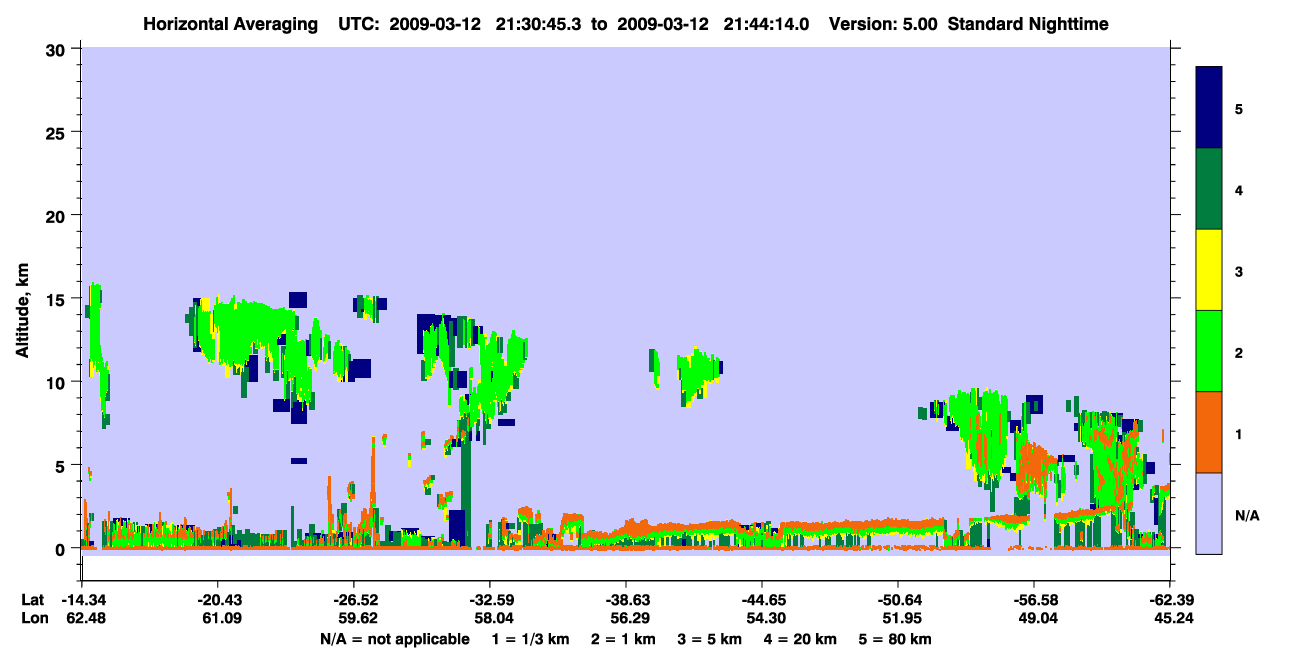The image size is (1300, 667).
Task: Click '4 = 20 km' in the footer key
Action: pos(801,639)
